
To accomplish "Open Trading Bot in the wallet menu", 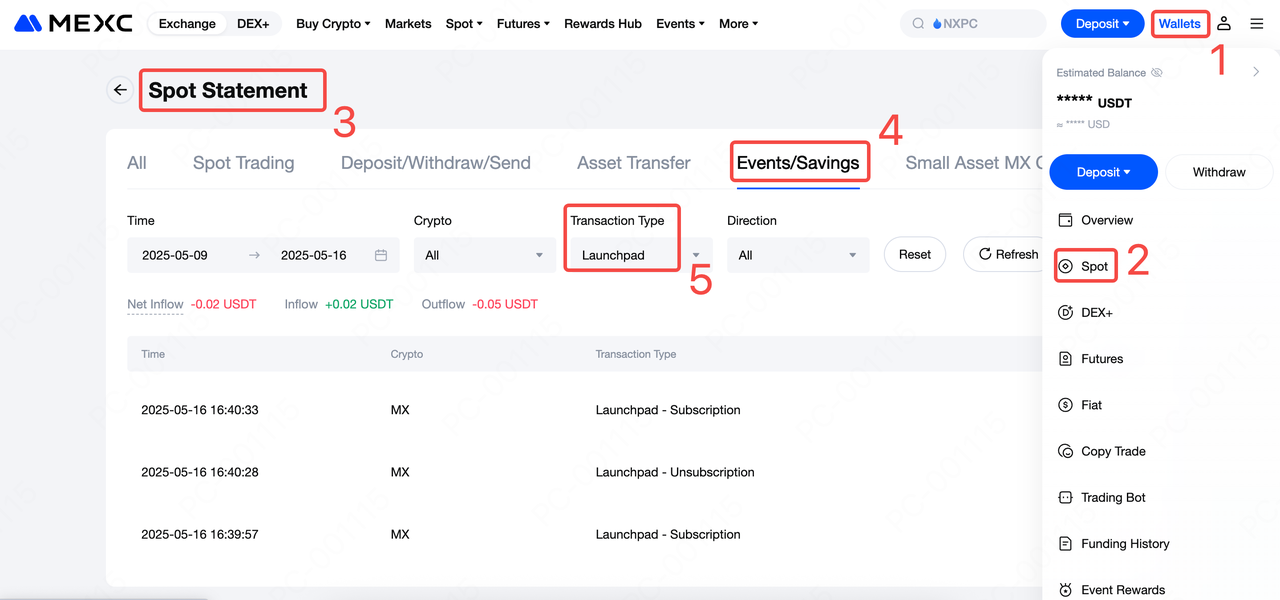I will (x=1113, y=497).
